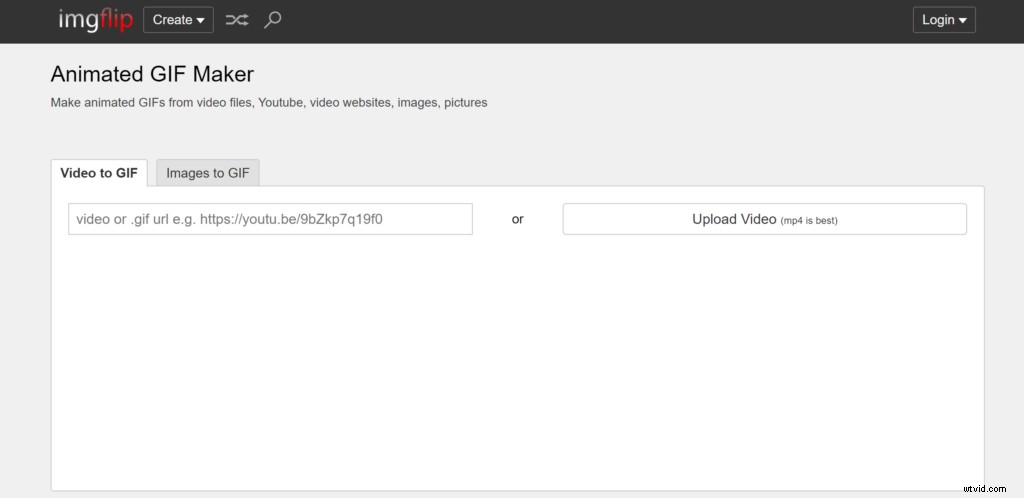Open search with the magnifying glass icon
This screenshot has width=1024, height=498.
pos(272,20)
